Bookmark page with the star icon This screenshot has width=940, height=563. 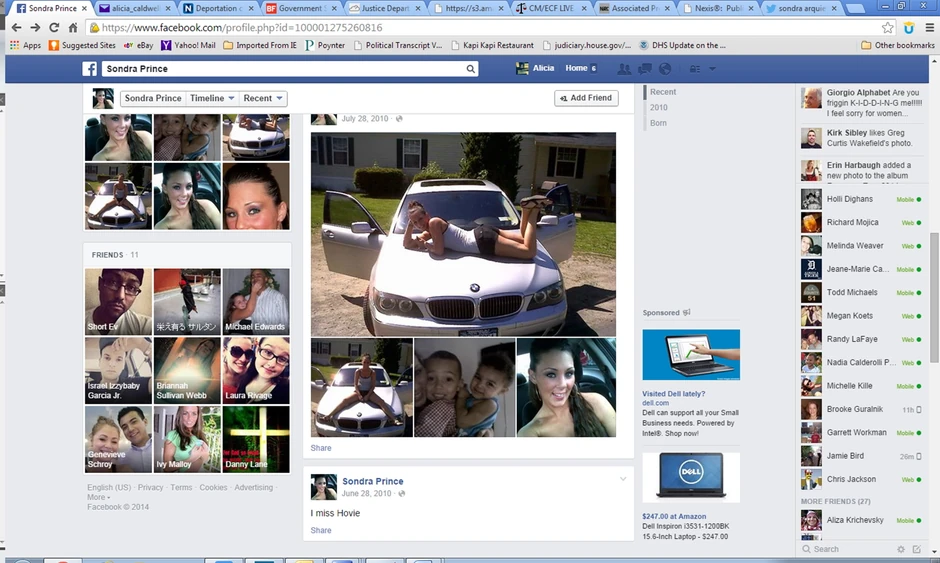[x=888, y=28]
